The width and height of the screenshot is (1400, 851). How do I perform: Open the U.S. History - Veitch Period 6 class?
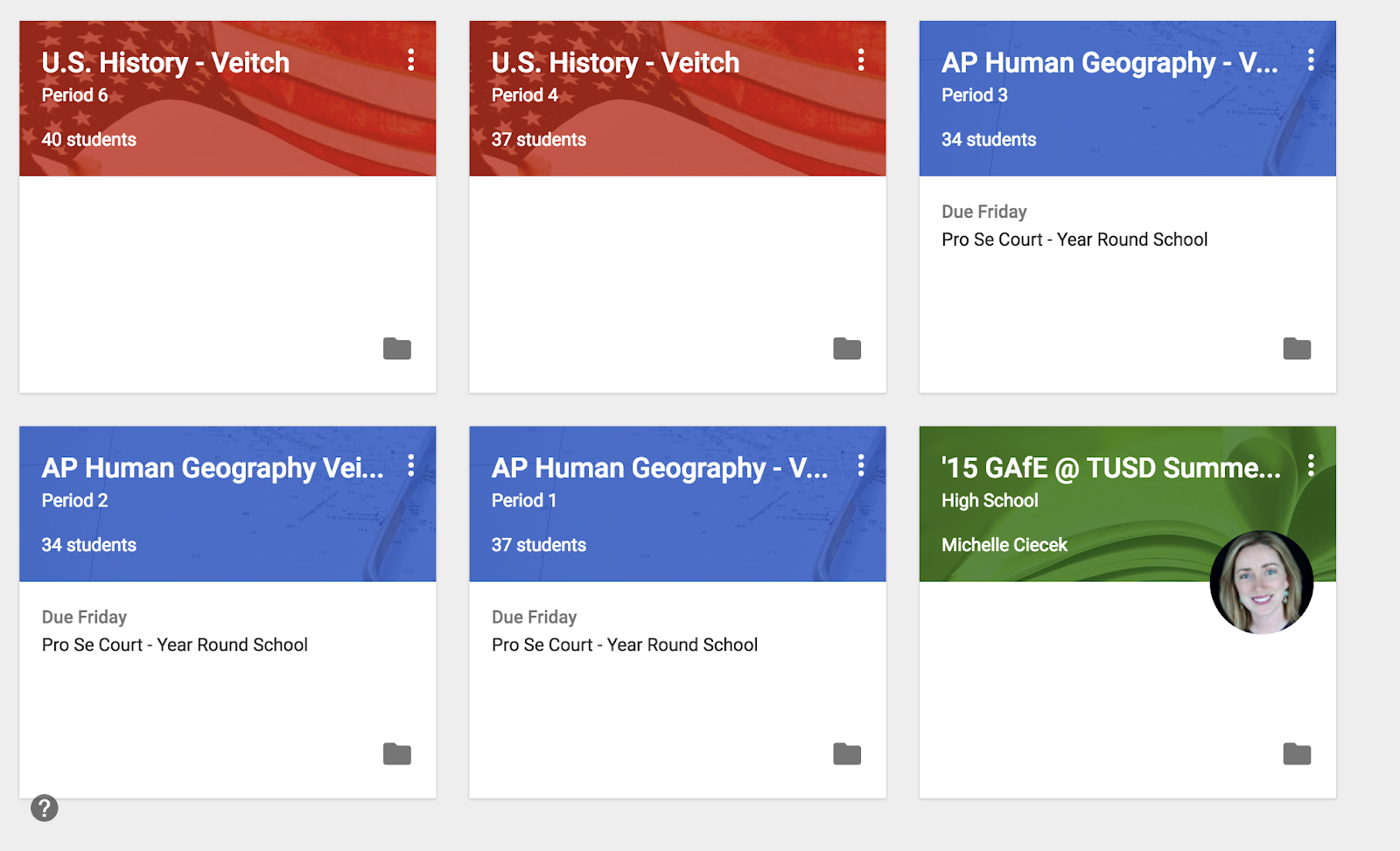tap(165, 63)
